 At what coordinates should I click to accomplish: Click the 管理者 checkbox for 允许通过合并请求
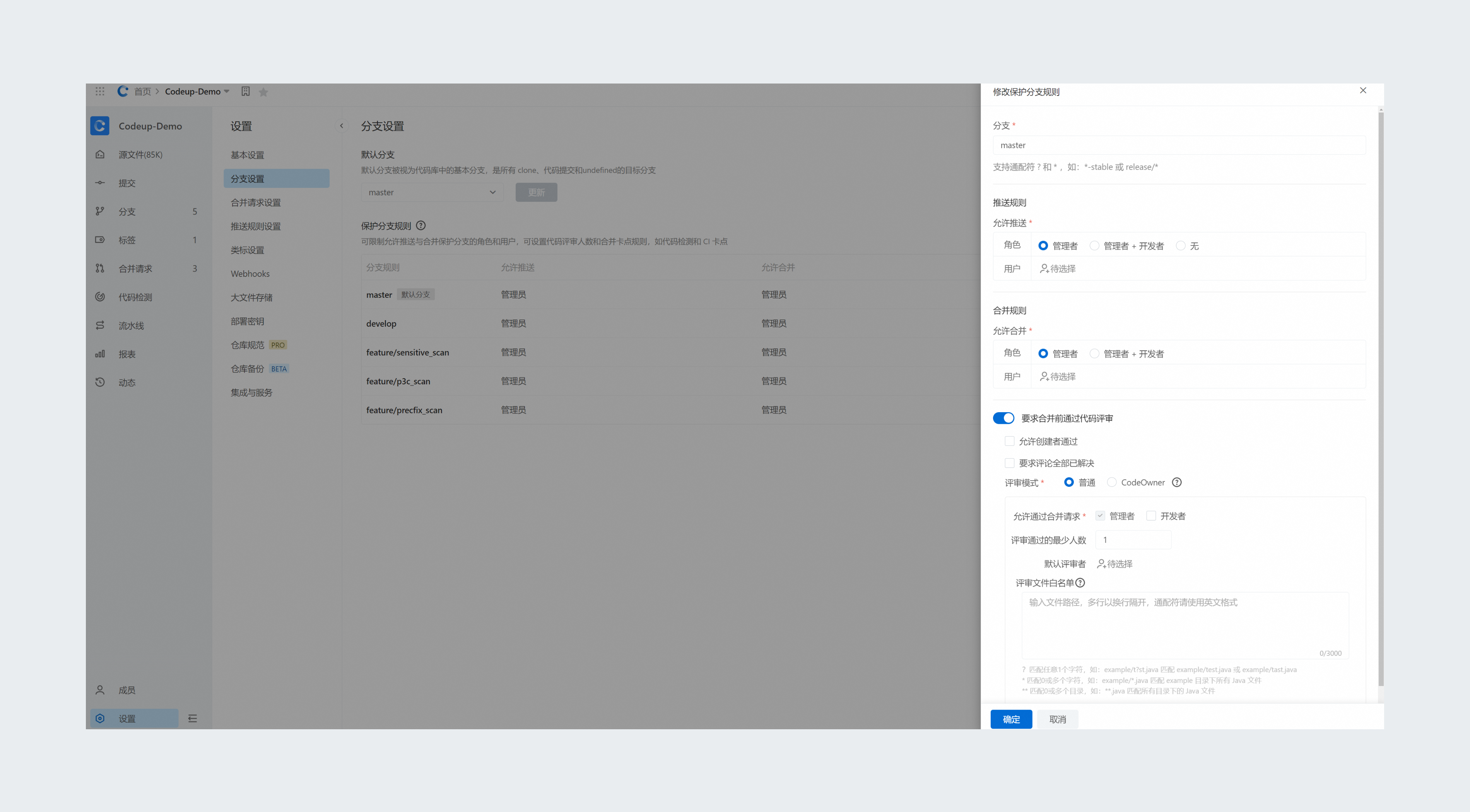coord(1100,515)
